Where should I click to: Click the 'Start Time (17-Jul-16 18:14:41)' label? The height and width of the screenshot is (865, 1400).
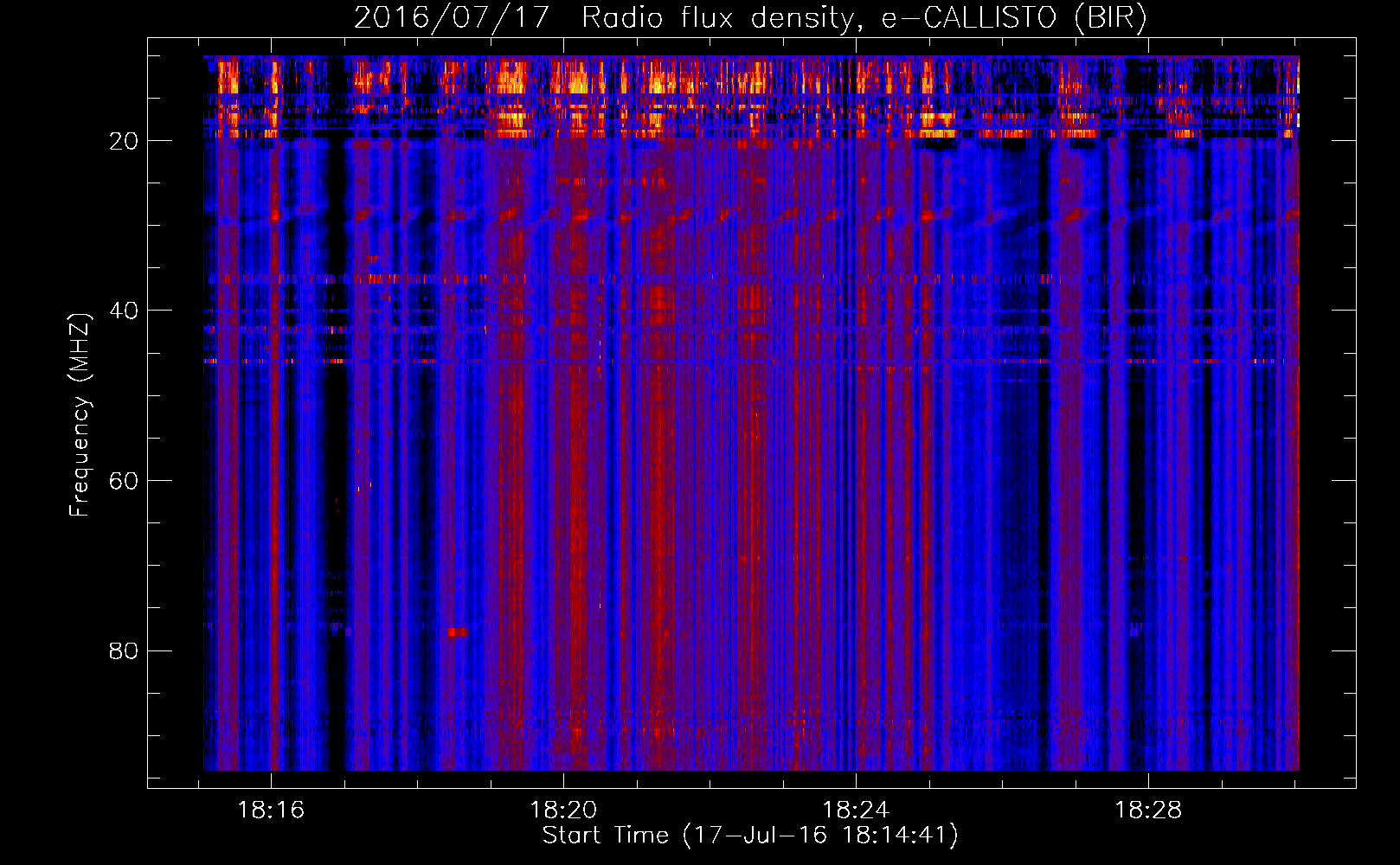pos(750,836)
